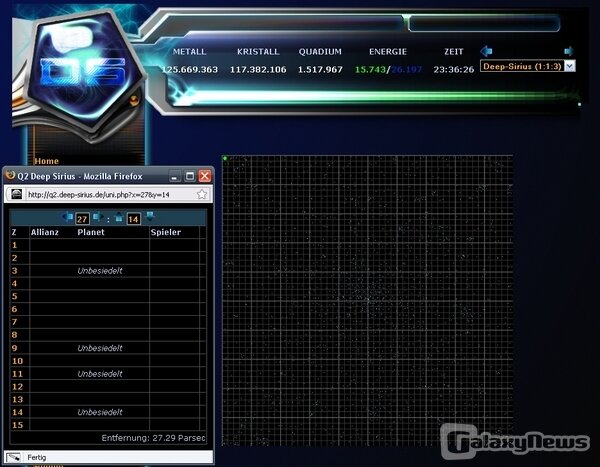The height and width of the screenshot is (467, 600).
Task: Click the X coordinate field showing 27
Action: tap(82, 219)
